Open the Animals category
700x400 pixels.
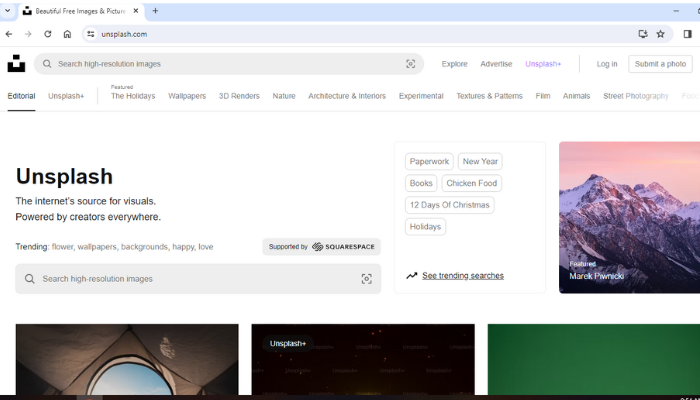point(576,96)
